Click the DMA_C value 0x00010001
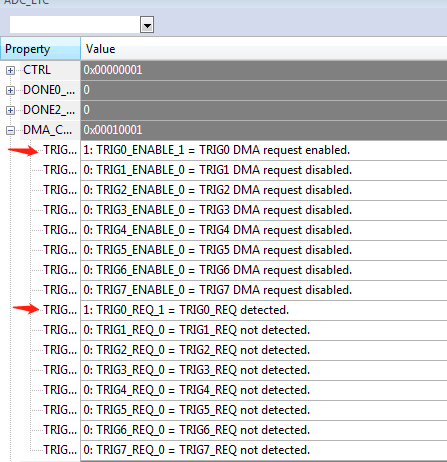447x462 pixels. pos(113,130)
